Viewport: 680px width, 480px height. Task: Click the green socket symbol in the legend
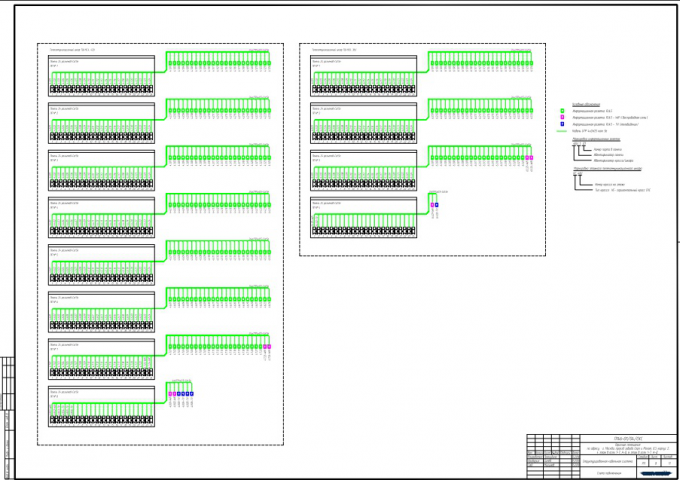click(x=562, y=111)
